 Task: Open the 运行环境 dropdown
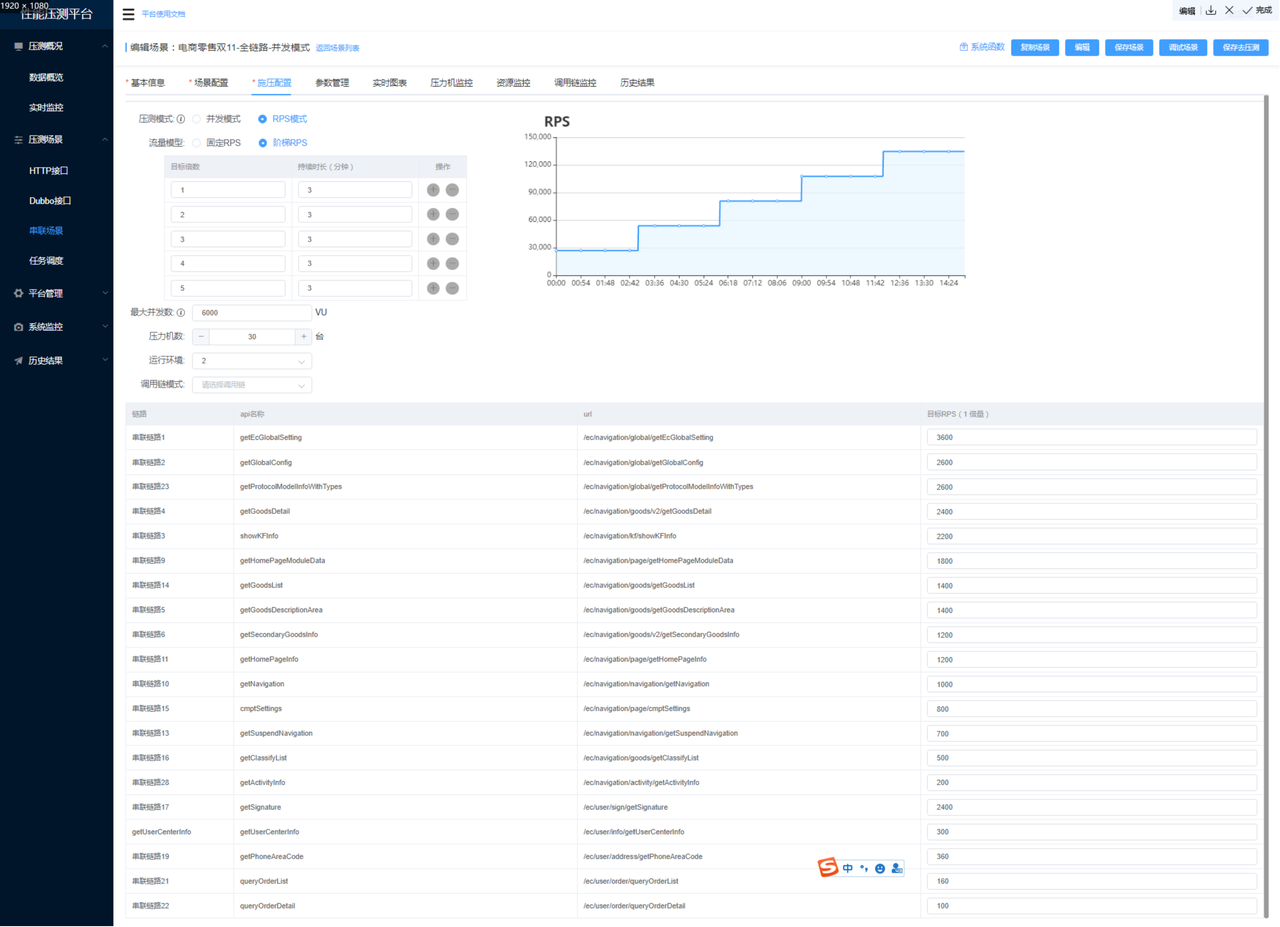point(252,361)
